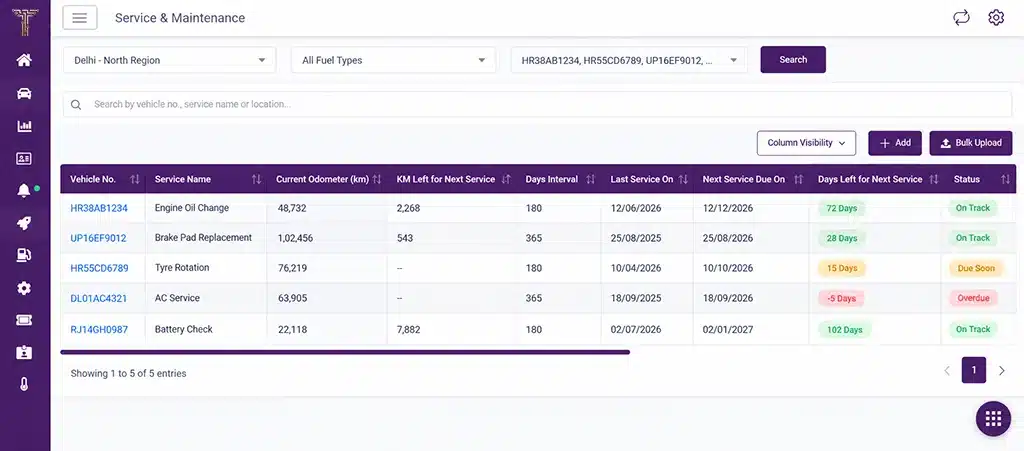Open the badge icon in sidebar
The width and height of the screenshot is (1024, 451).
tap(24, 352)
